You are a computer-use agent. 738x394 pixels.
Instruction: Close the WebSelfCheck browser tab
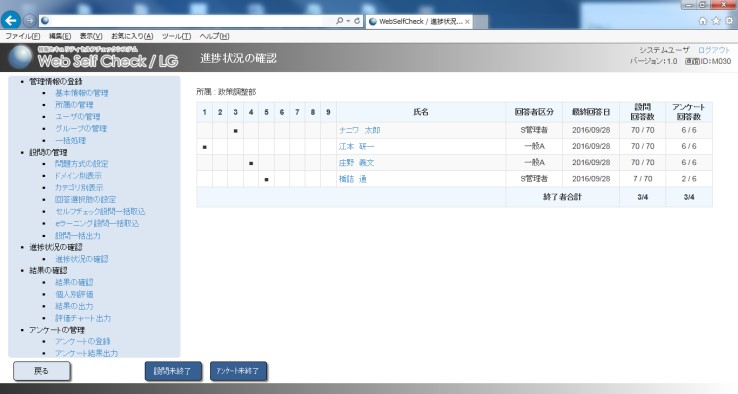[x=467, y=22]
